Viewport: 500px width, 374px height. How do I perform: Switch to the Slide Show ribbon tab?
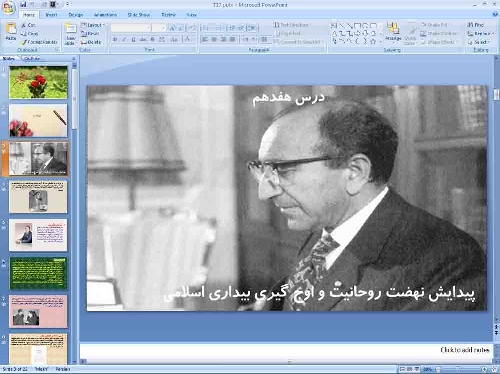pos(139,15)
